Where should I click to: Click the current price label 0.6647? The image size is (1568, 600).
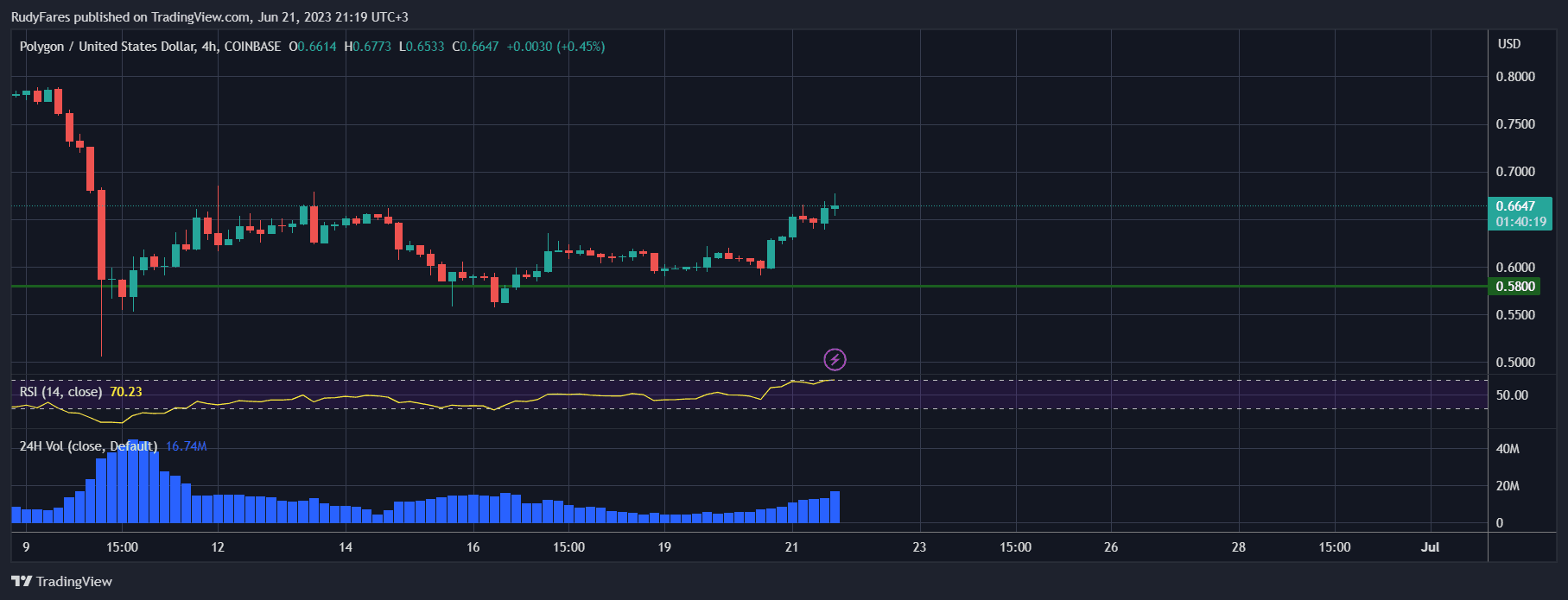tap(1515, 206)
